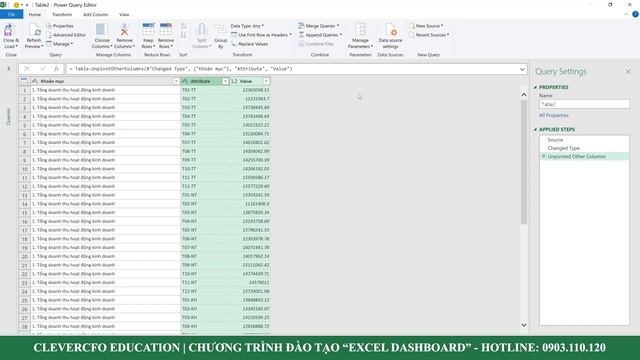Click the All Properties link

(x=553, y=115)
